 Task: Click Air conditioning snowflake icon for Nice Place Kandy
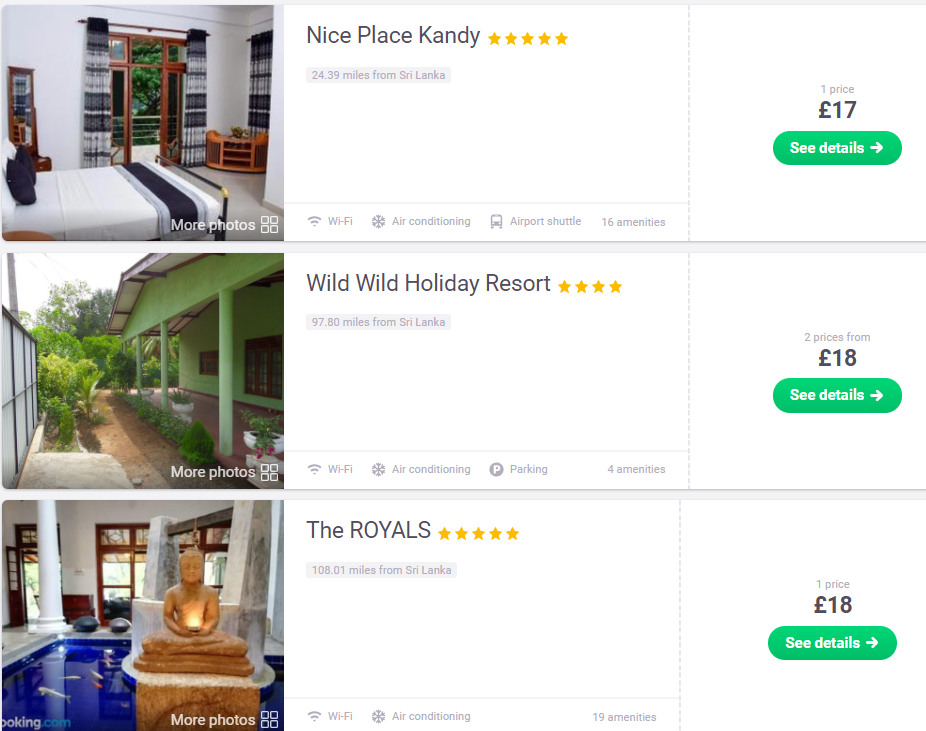pyautogui.click(x=378, y=221)
